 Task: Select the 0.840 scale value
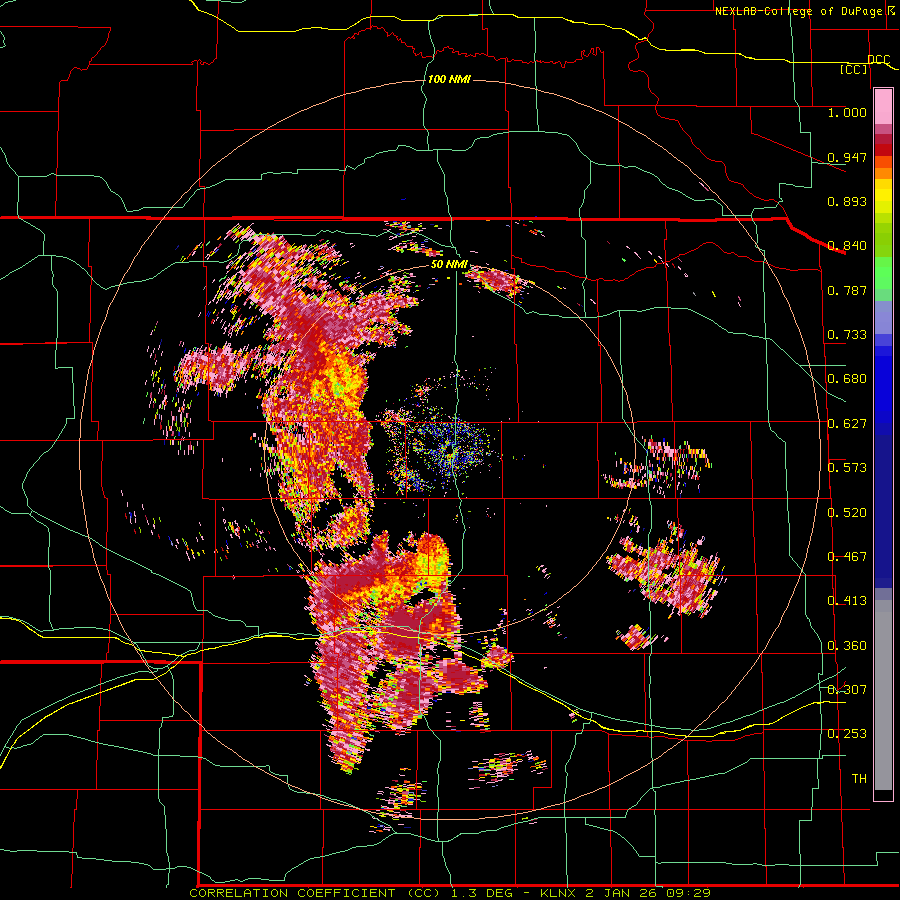pos(847,246)
